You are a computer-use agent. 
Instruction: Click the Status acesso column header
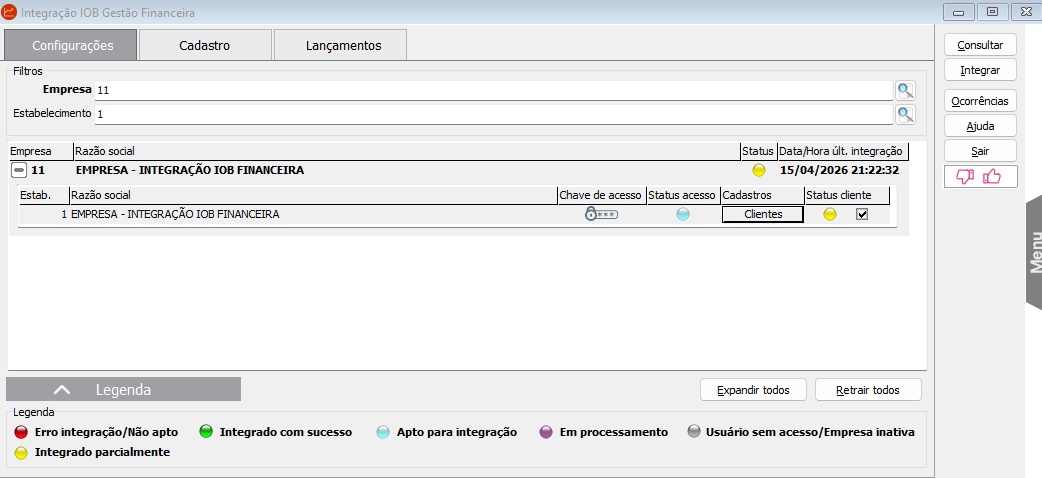point(682,195)
